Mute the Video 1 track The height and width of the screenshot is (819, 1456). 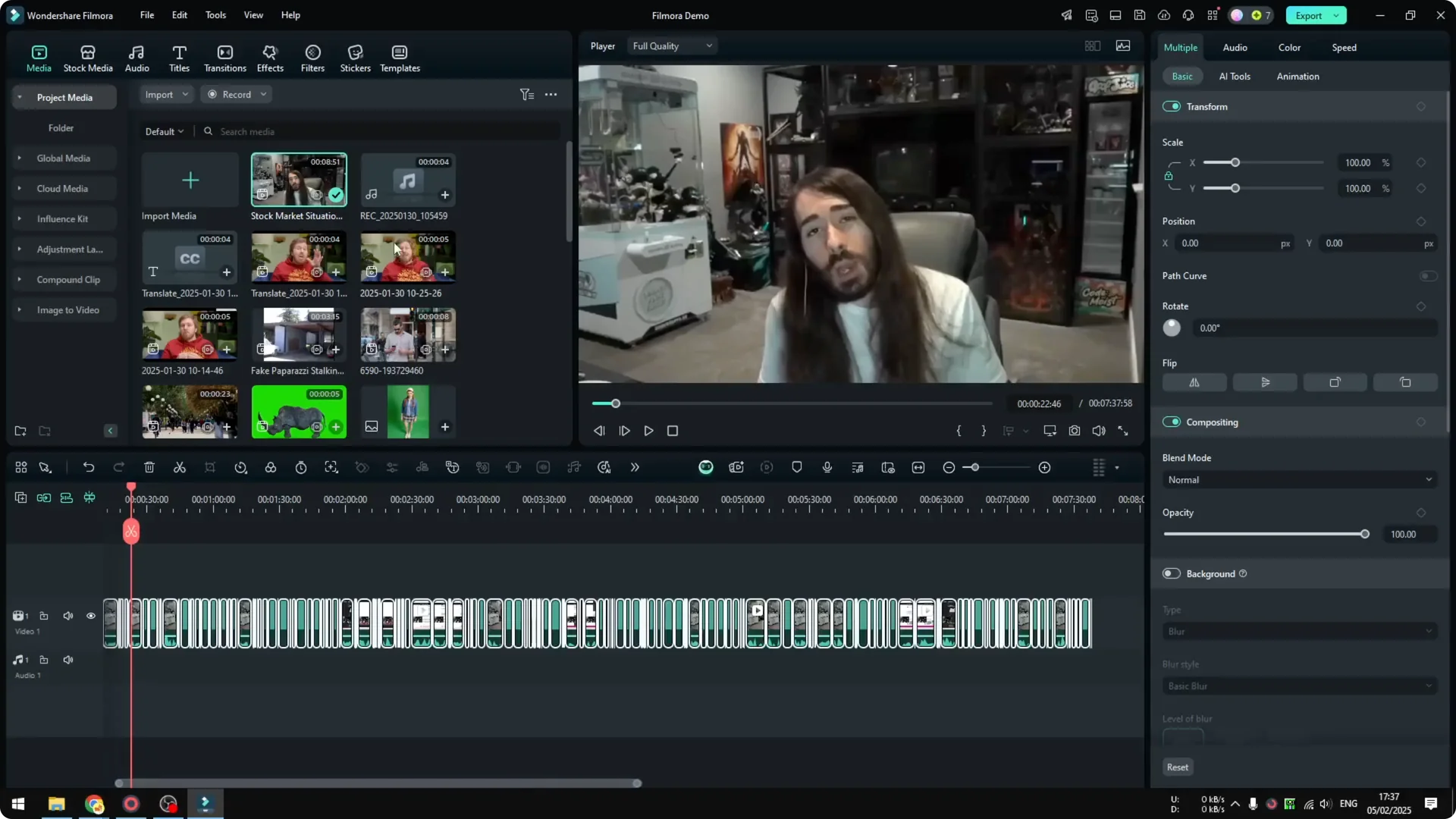[68, 617]
